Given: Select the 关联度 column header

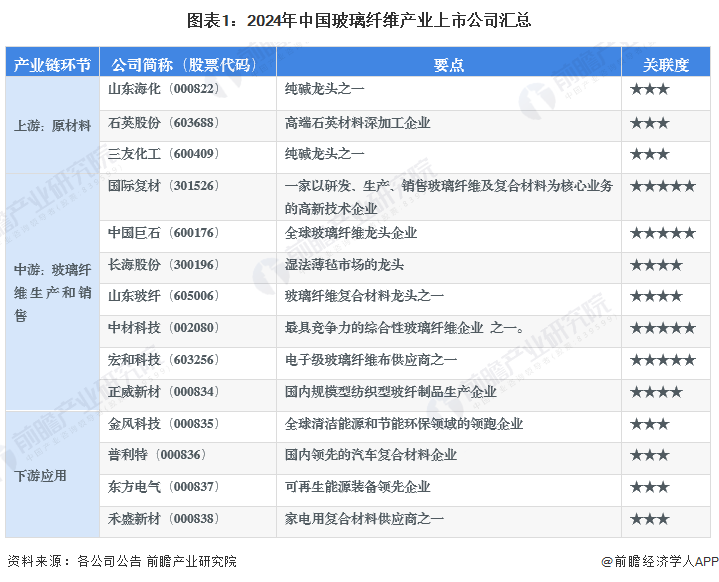Looking at the screenshot, I should tap(666, 65).
